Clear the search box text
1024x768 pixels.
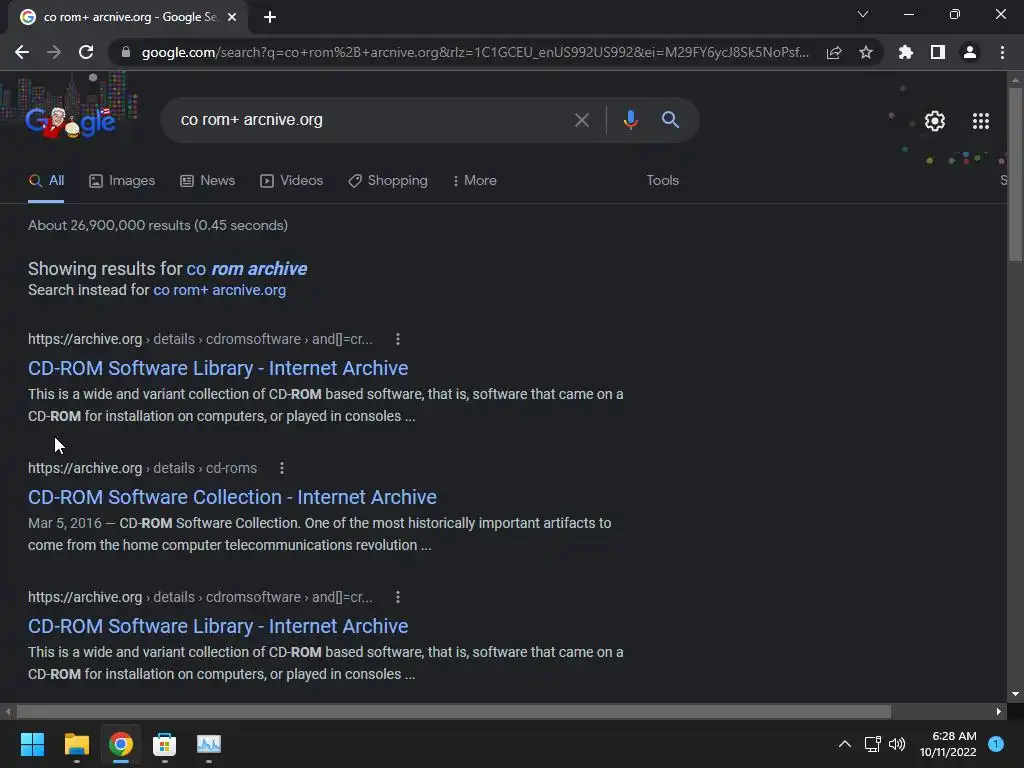581,120
